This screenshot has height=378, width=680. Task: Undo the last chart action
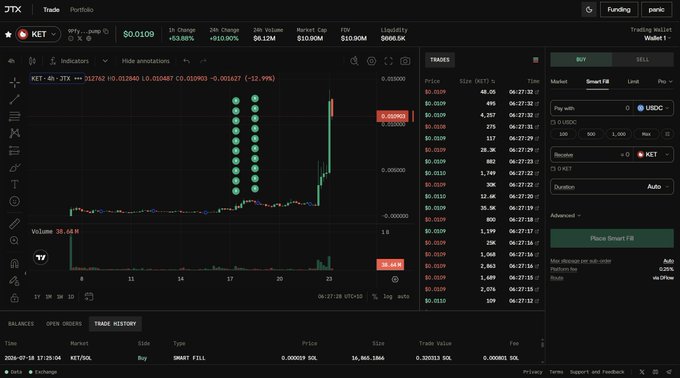[x=186, y=61]
